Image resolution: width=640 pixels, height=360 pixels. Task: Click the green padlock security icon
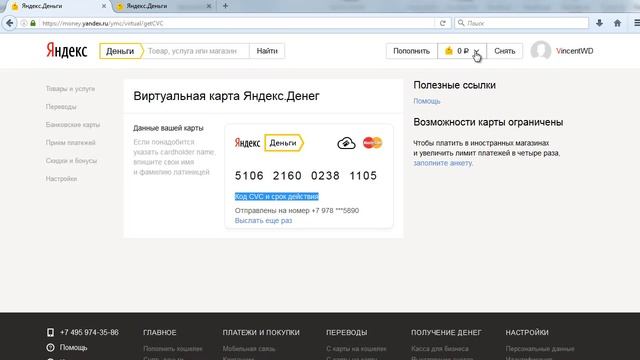coord(33,23)
